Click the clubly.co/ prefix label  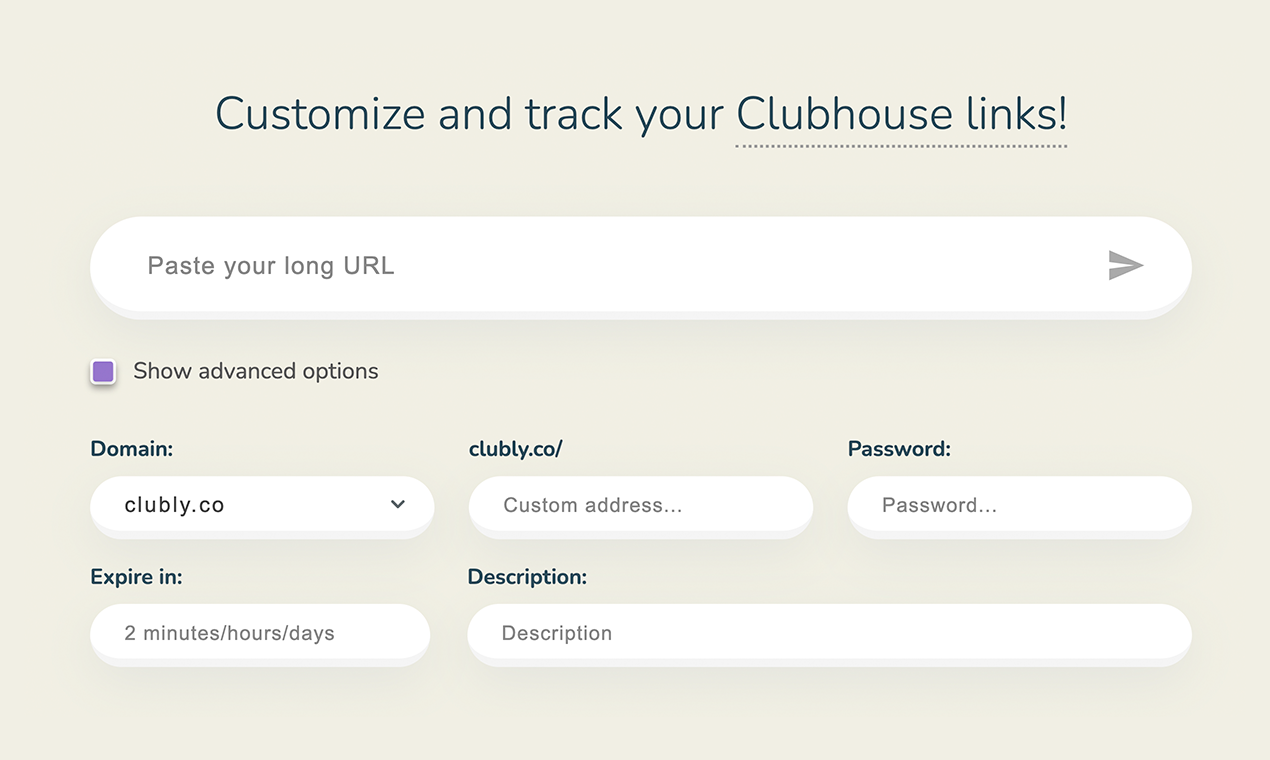515,448
